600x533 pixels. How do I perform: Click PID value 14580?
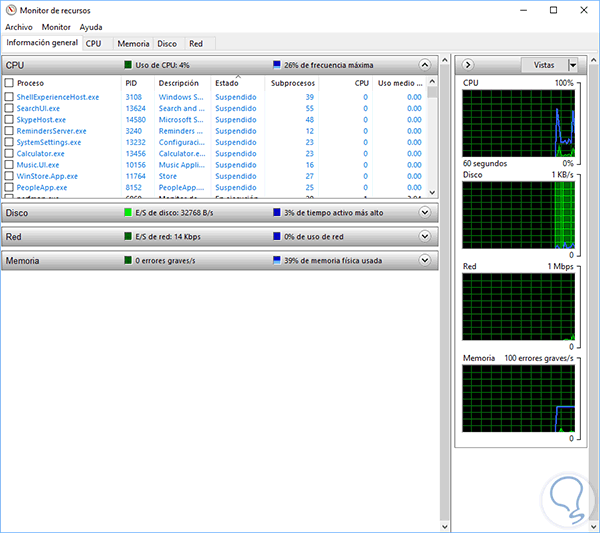pos(136,119)
